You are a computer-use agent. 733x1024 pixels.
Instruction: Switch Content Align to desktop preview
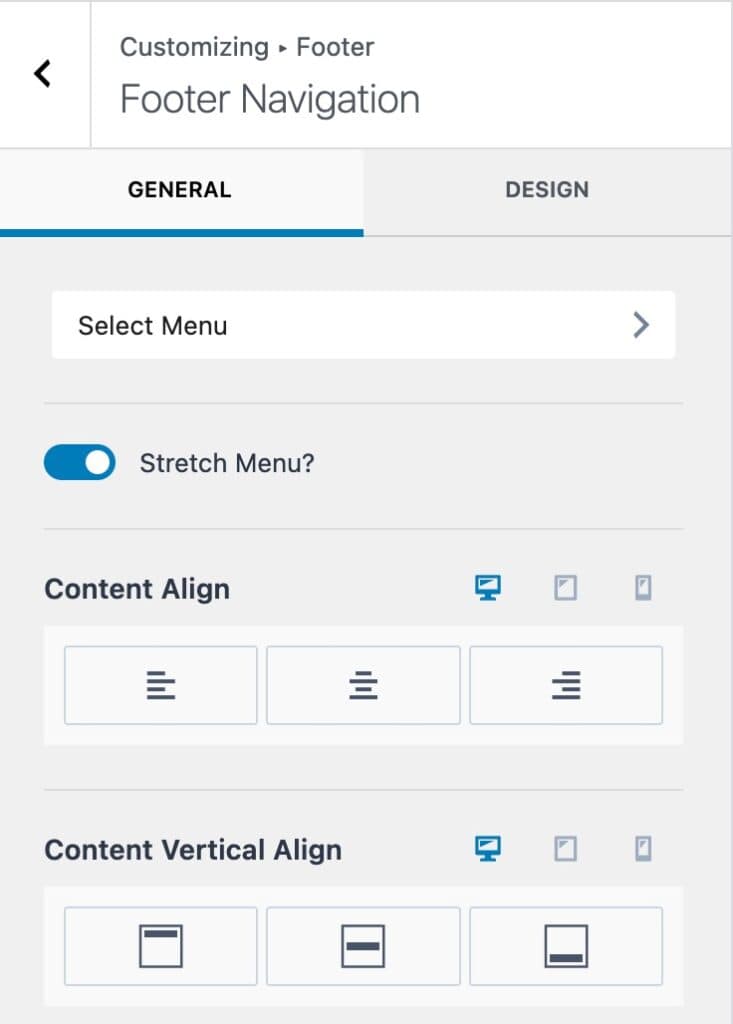point(488,588)
